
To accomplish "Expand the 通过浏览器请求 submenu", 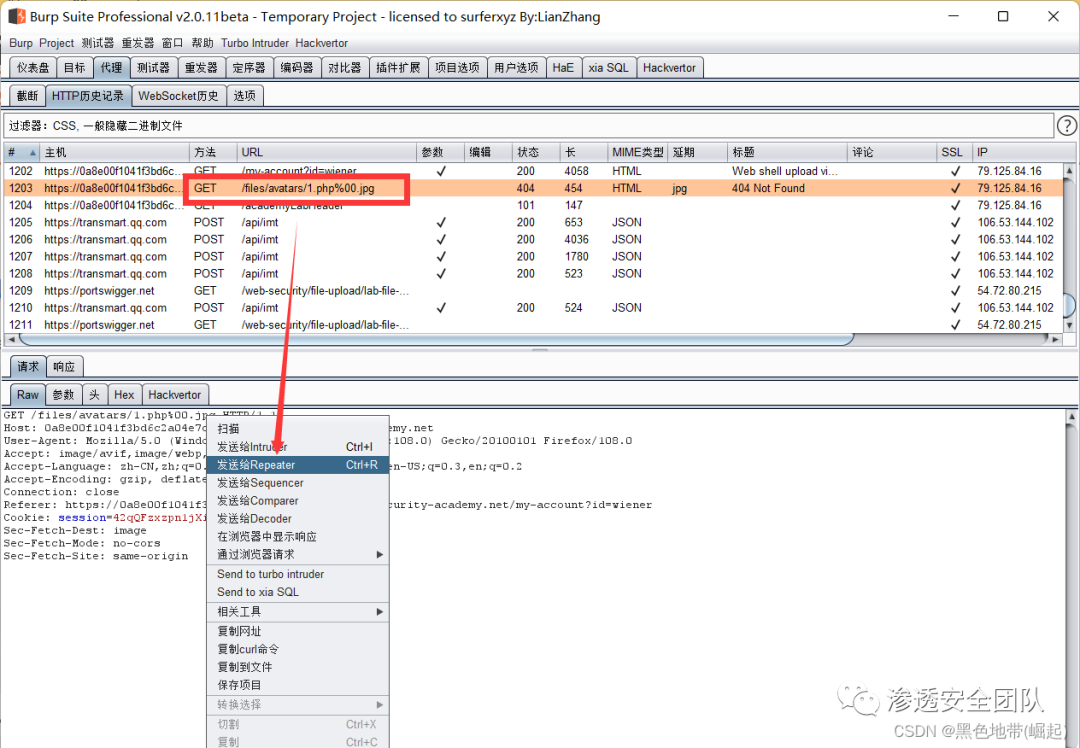I will click(298, 554).
